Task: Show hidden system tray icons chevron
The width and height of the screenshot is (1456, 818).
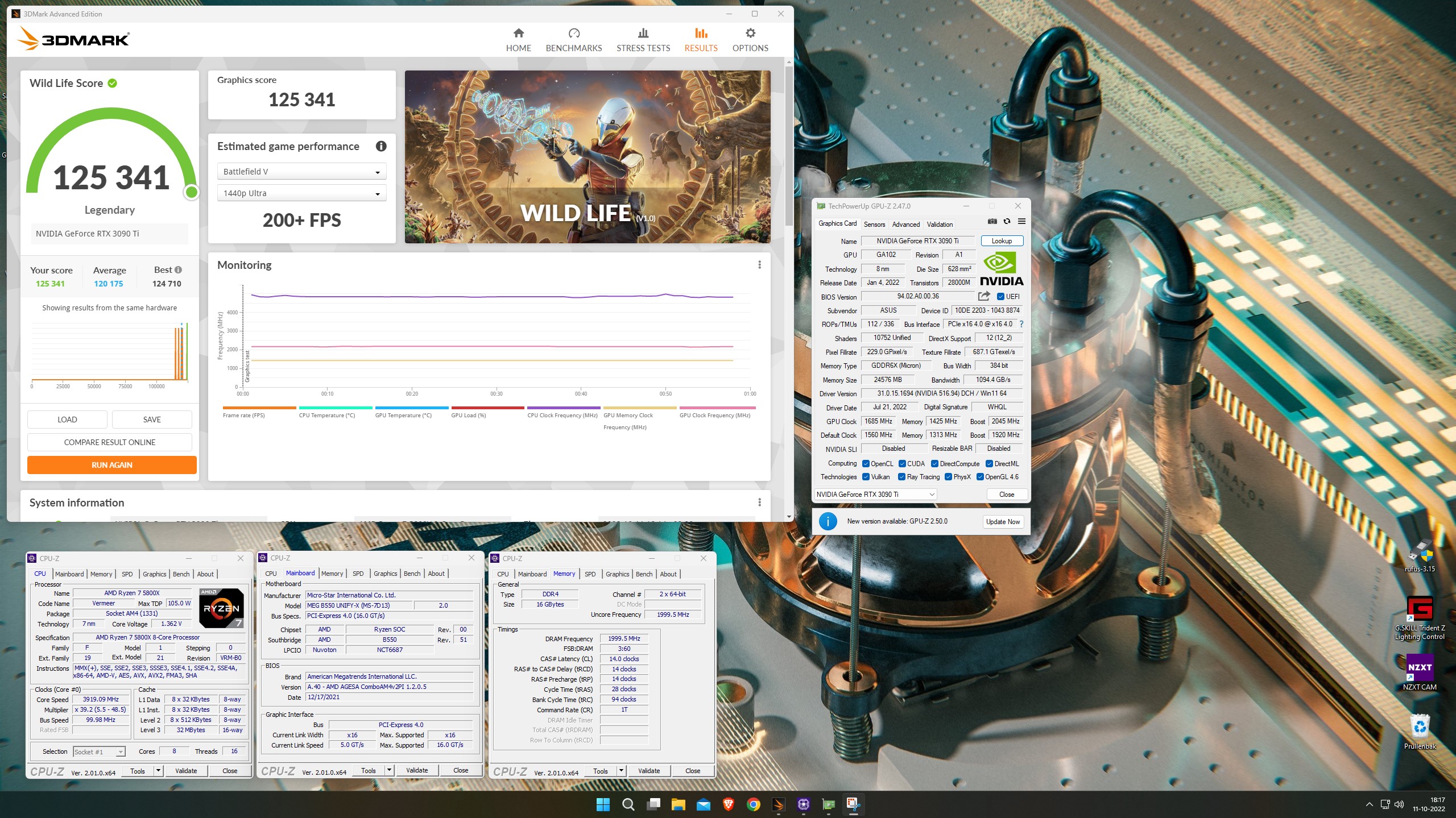Action: (1369, 804)
